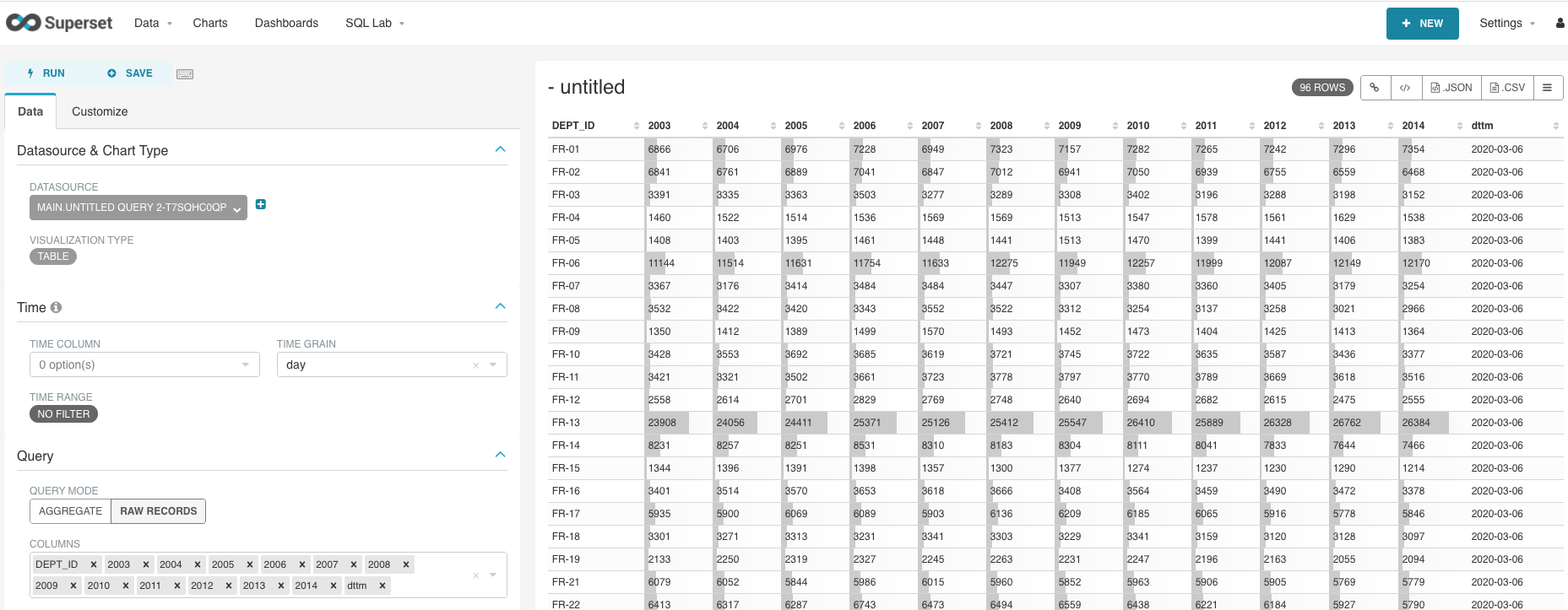Export results as .JSON
The height and width of the screenshot is (610, 1568).
pos(1451,88)
